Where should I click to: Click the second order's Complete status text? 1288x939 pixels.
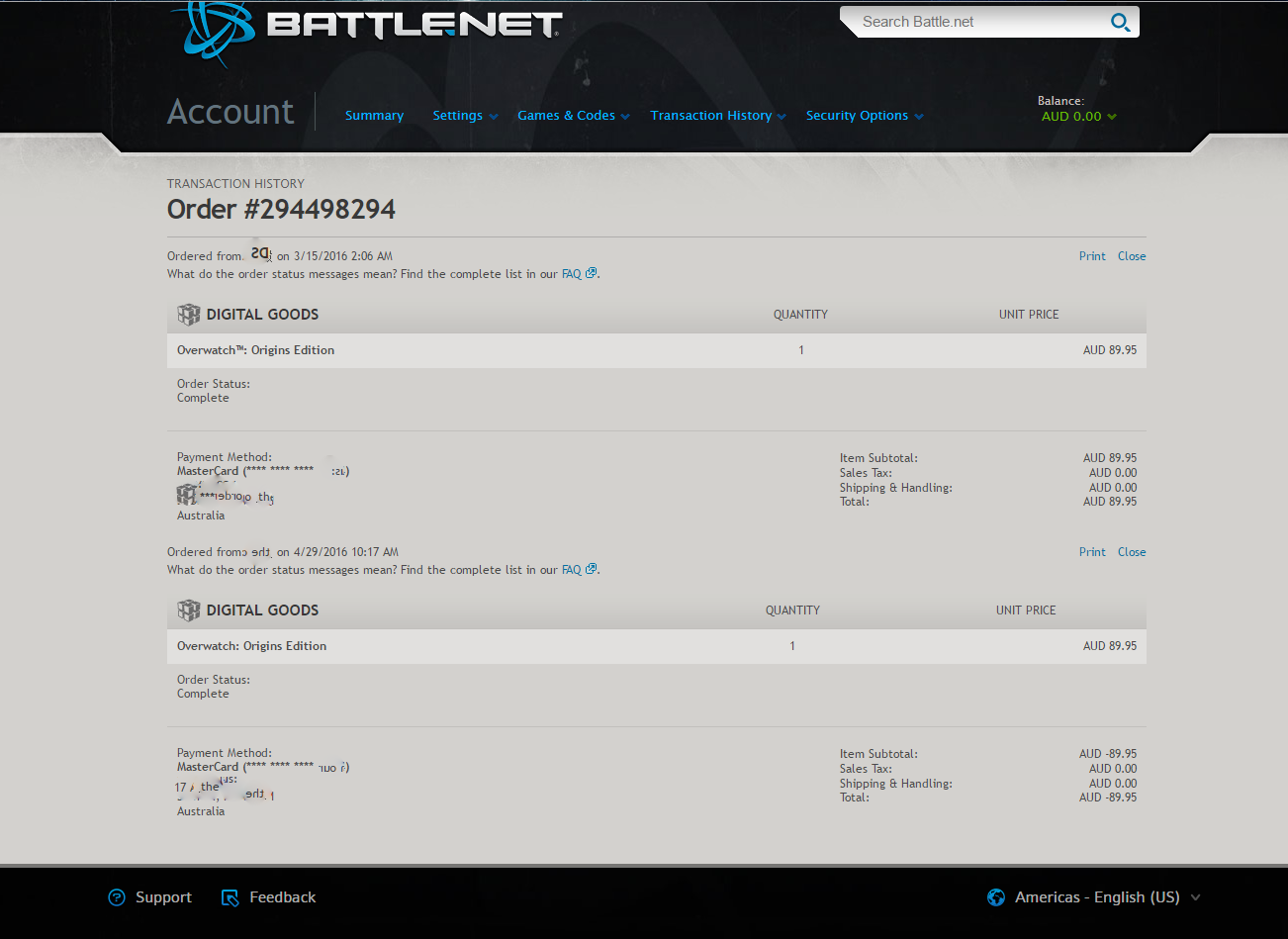203,694
